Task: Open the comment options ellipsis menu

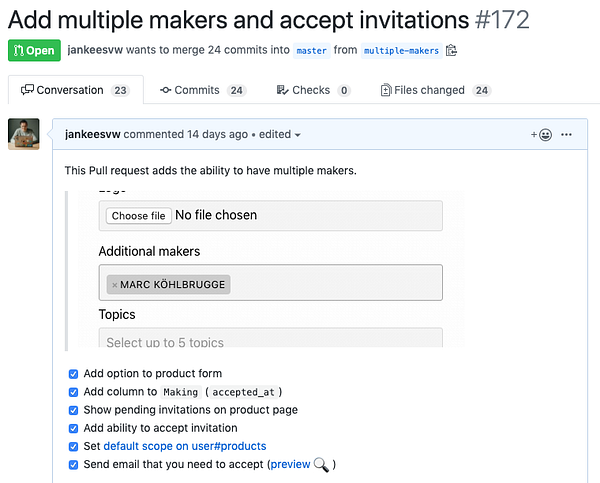Action: [567, 134]
